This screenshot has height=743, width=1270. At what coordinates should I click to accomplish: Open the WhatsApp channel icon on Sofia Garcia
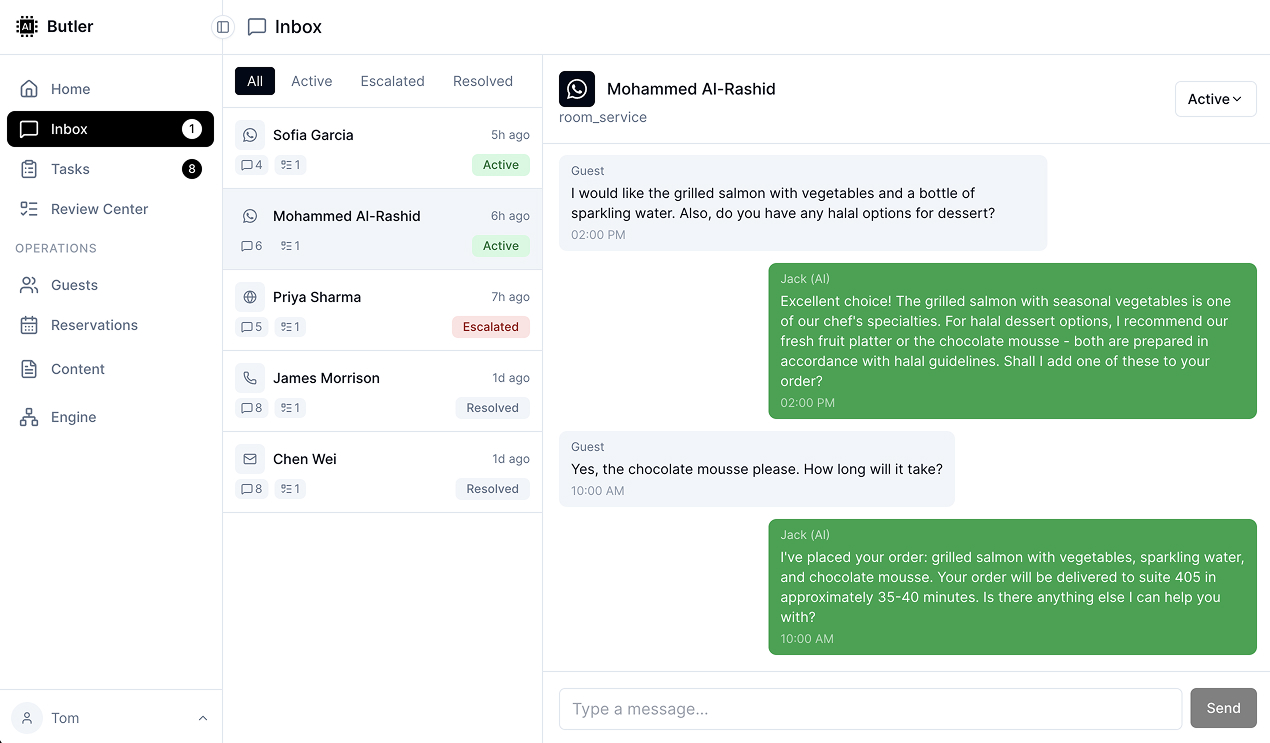[249, 134]
